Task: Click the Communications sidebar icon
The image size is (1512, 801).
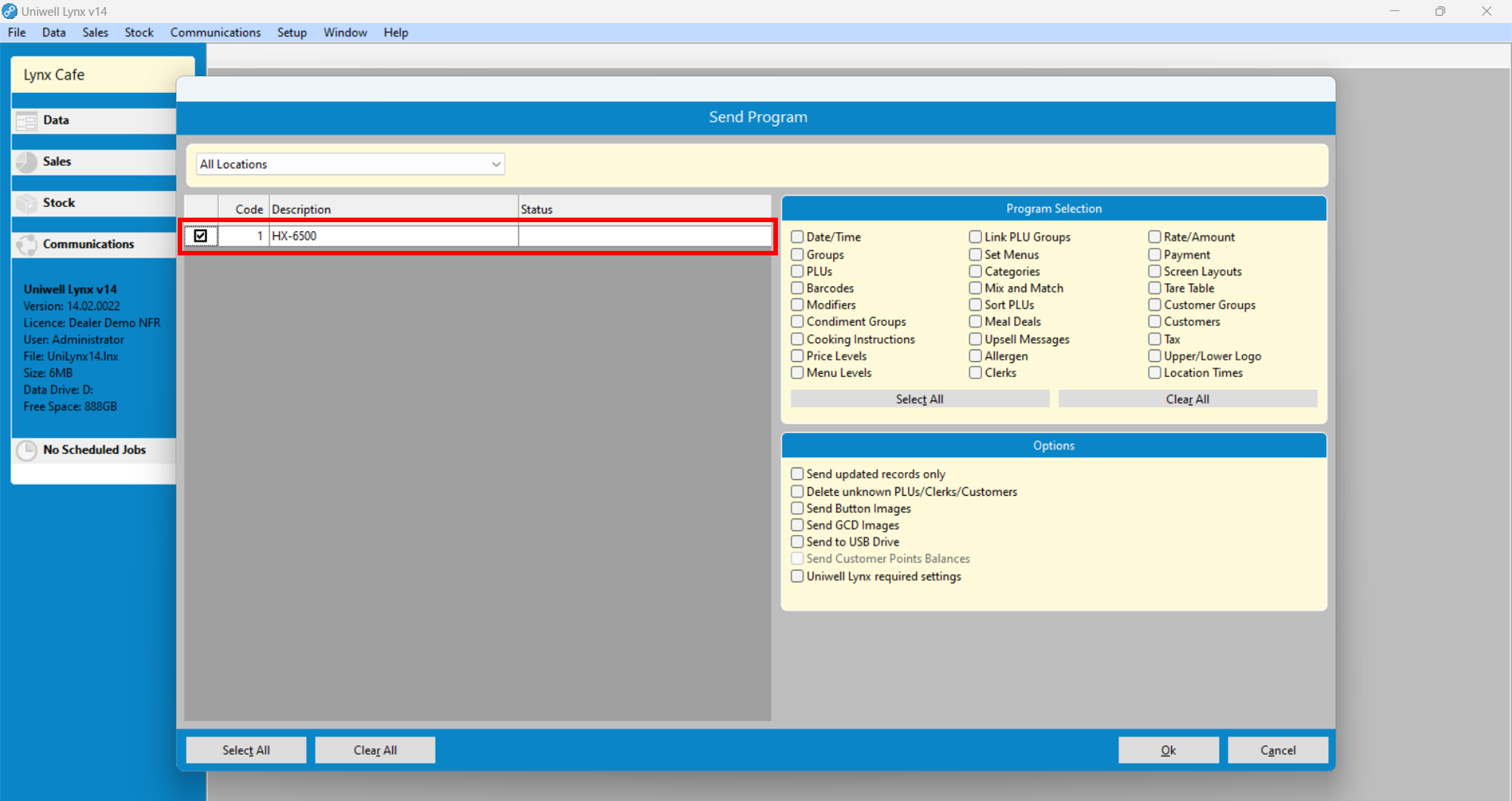Action: point(26,245)
